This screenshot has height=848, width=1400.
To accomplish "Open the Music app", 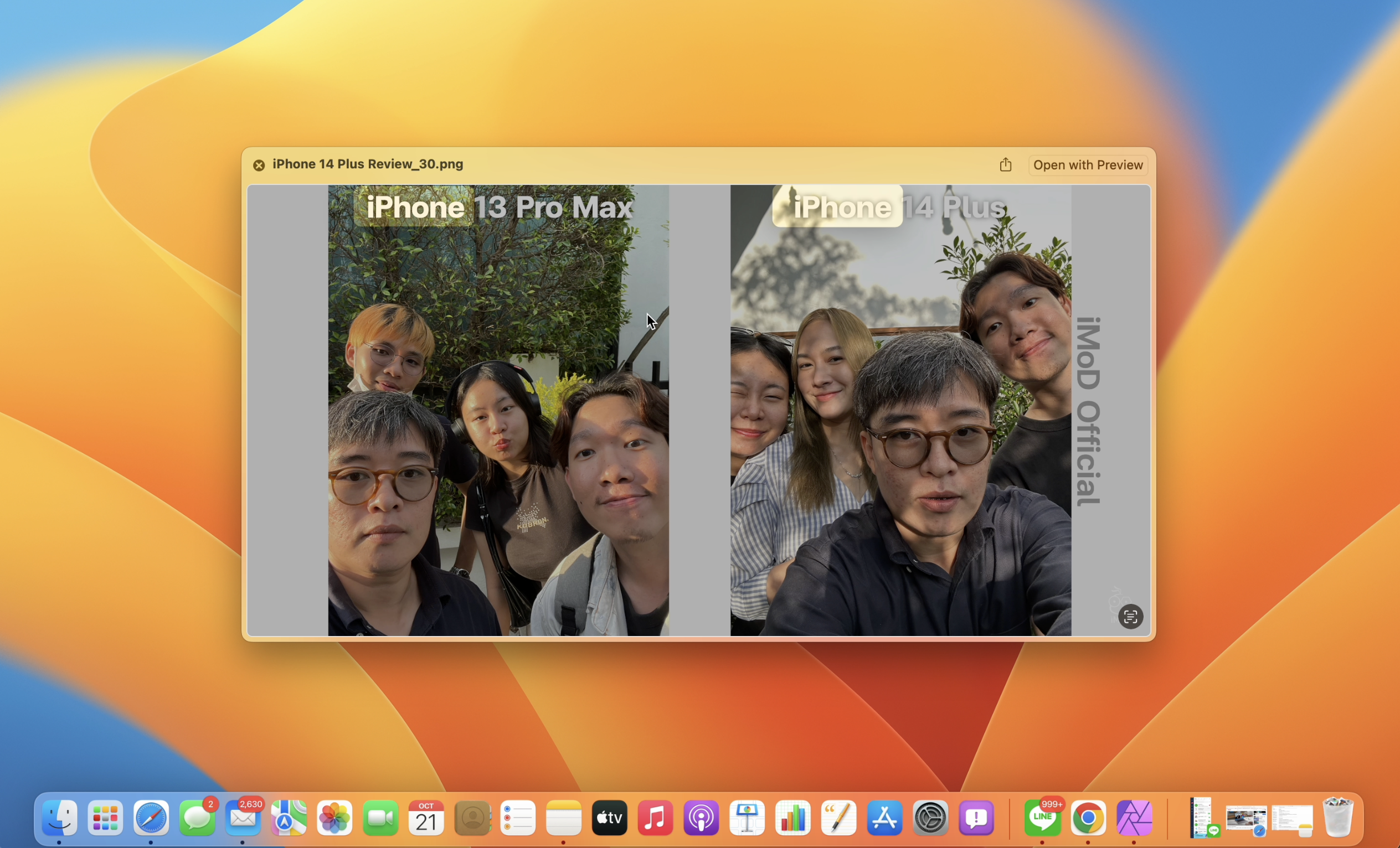I will 655,818.
